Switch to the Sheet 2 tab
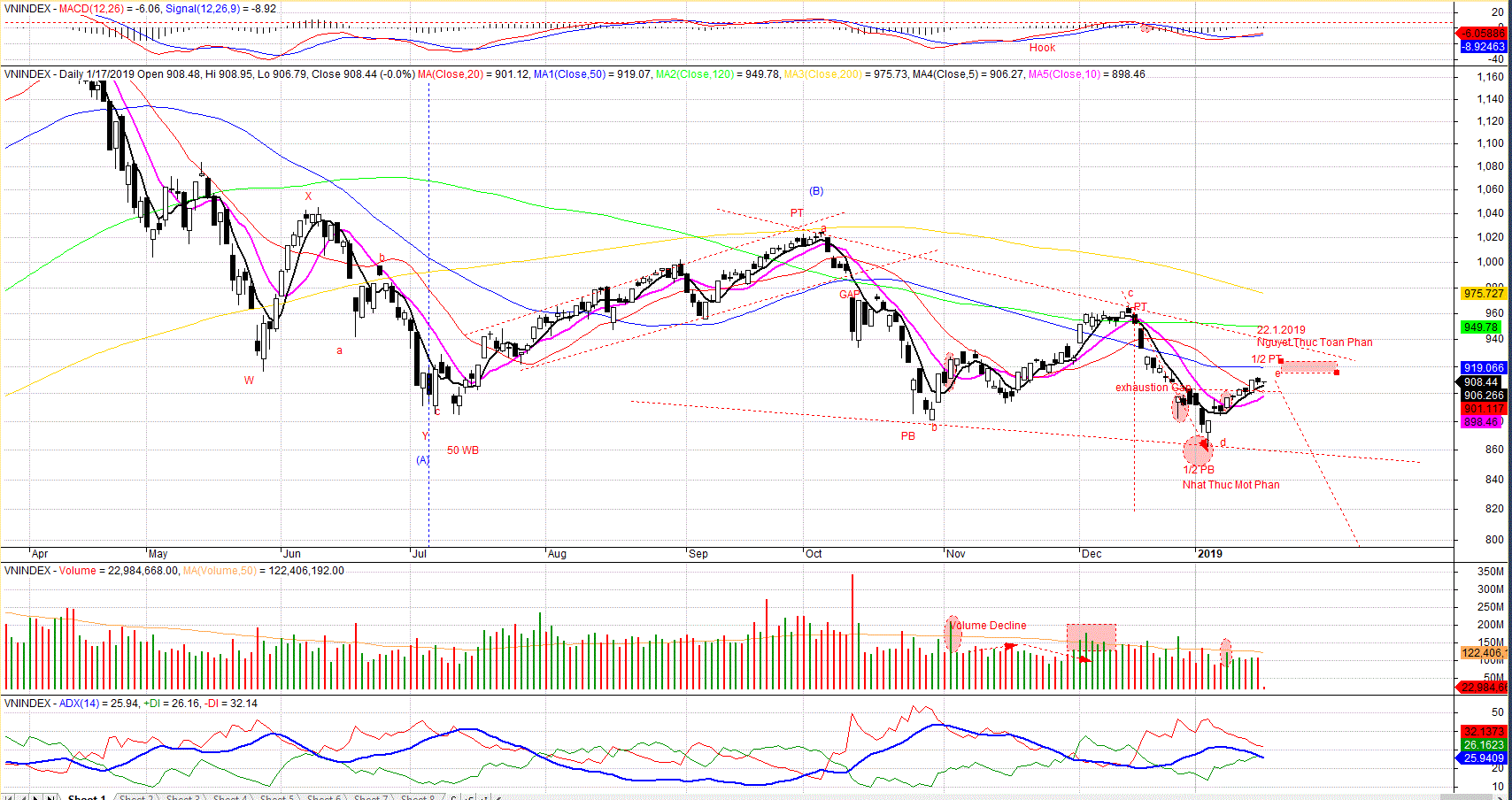This screenshot has width=1512, height=800. pos(135,797)
